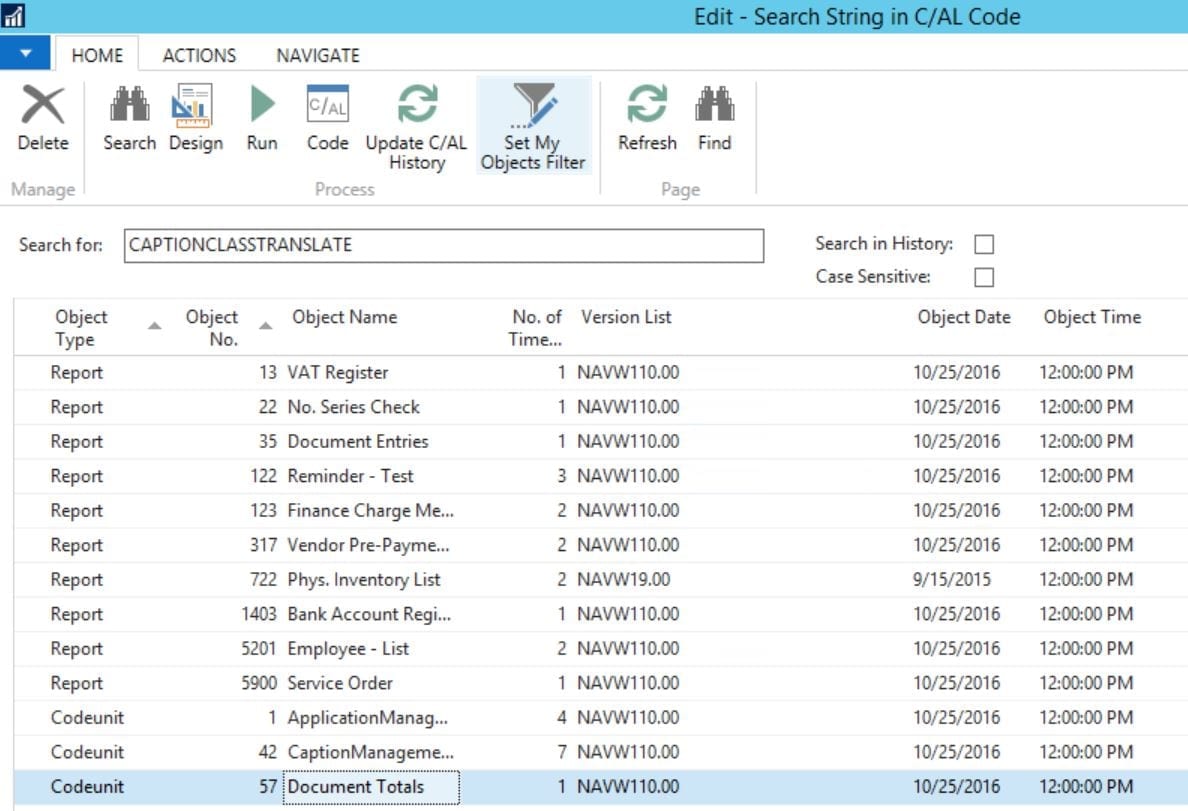Click the Object Name column header
This screenshot has height=811, width=1188.
[345, 317]
